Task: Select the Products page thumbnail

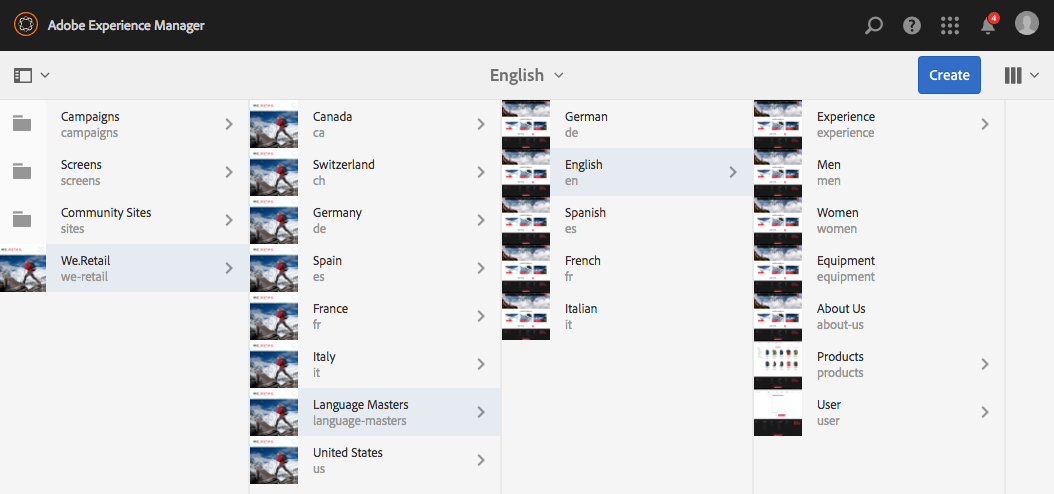Action: (778, 364)
